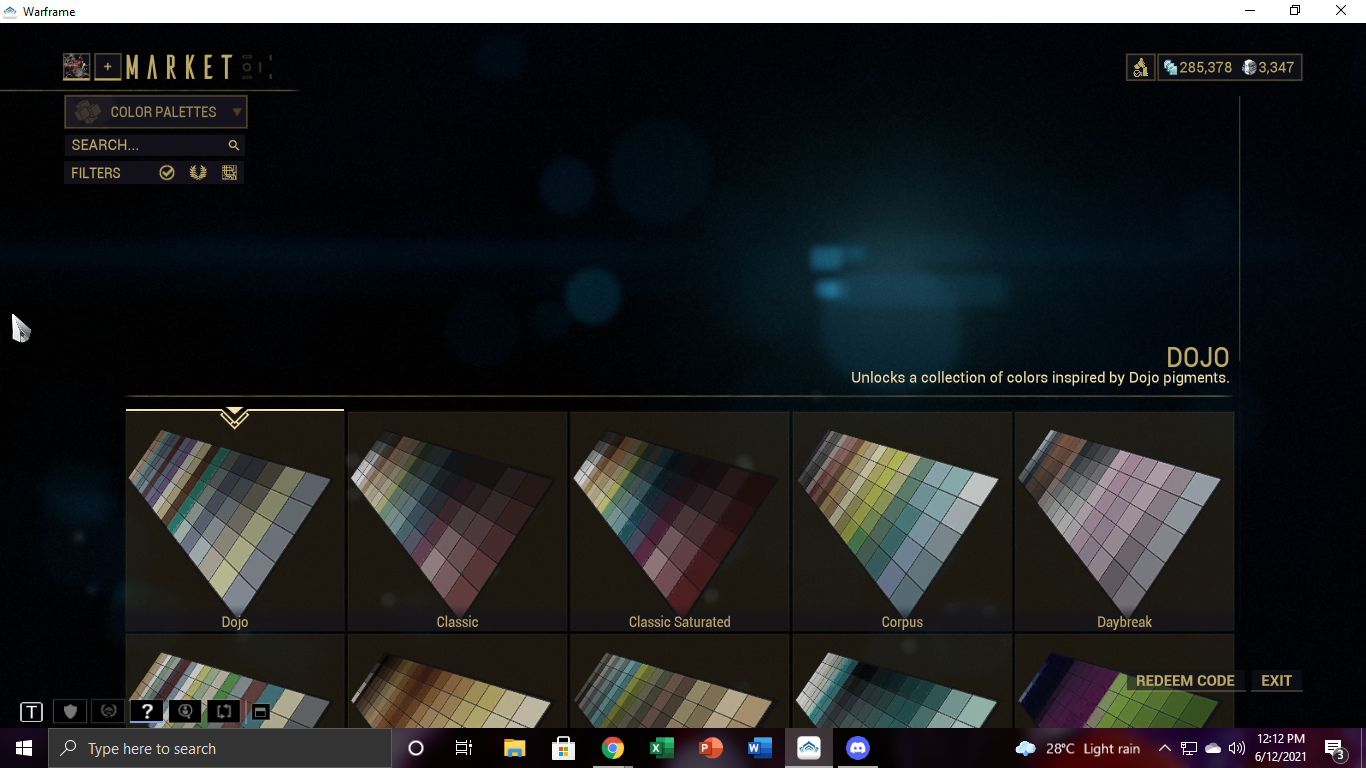Select the Daybreak color palette
The height and width of the screenshot is (768, 1366).
(1124, 522)
